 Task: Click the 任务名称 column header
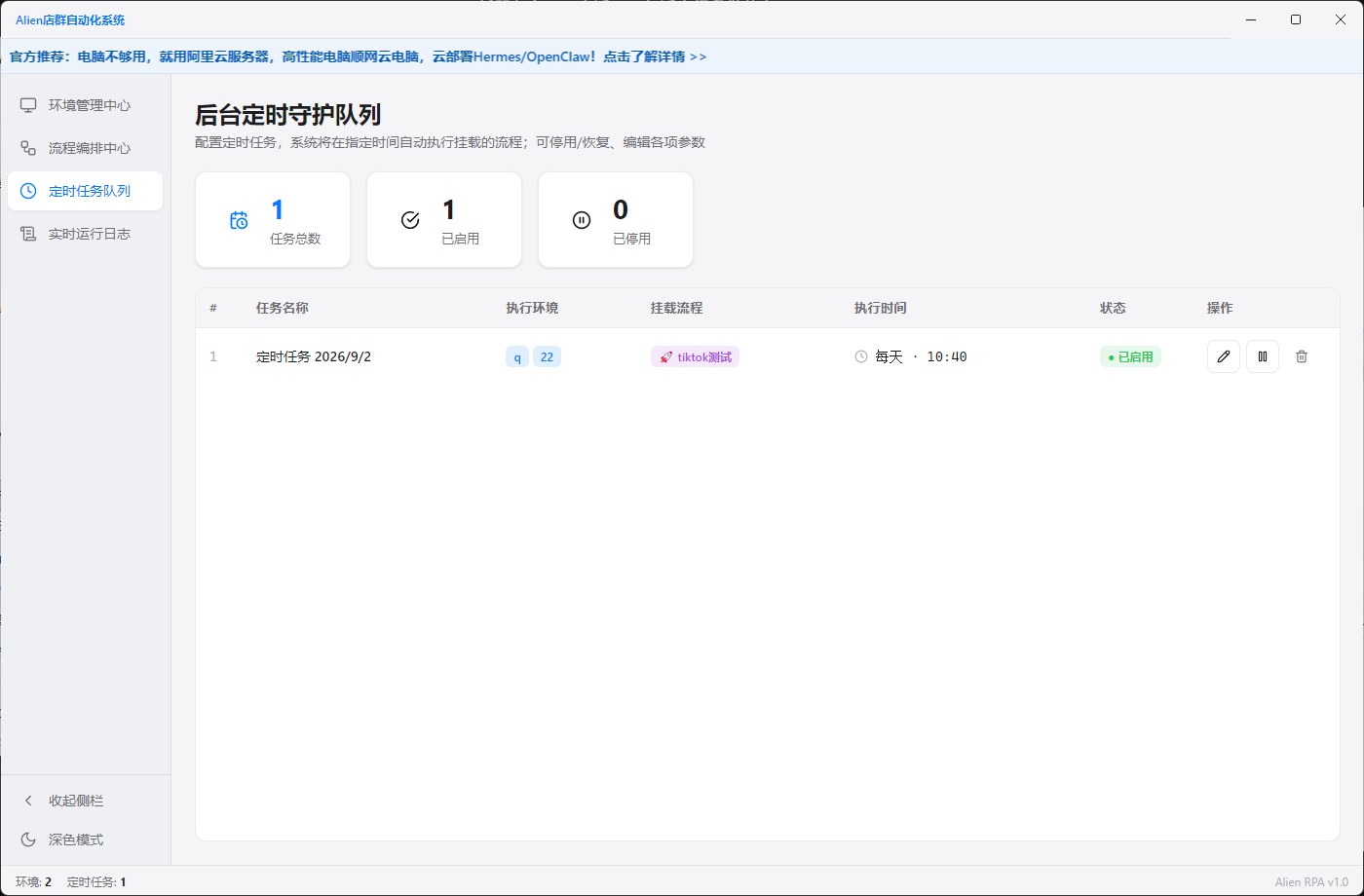tap(283, 308)
